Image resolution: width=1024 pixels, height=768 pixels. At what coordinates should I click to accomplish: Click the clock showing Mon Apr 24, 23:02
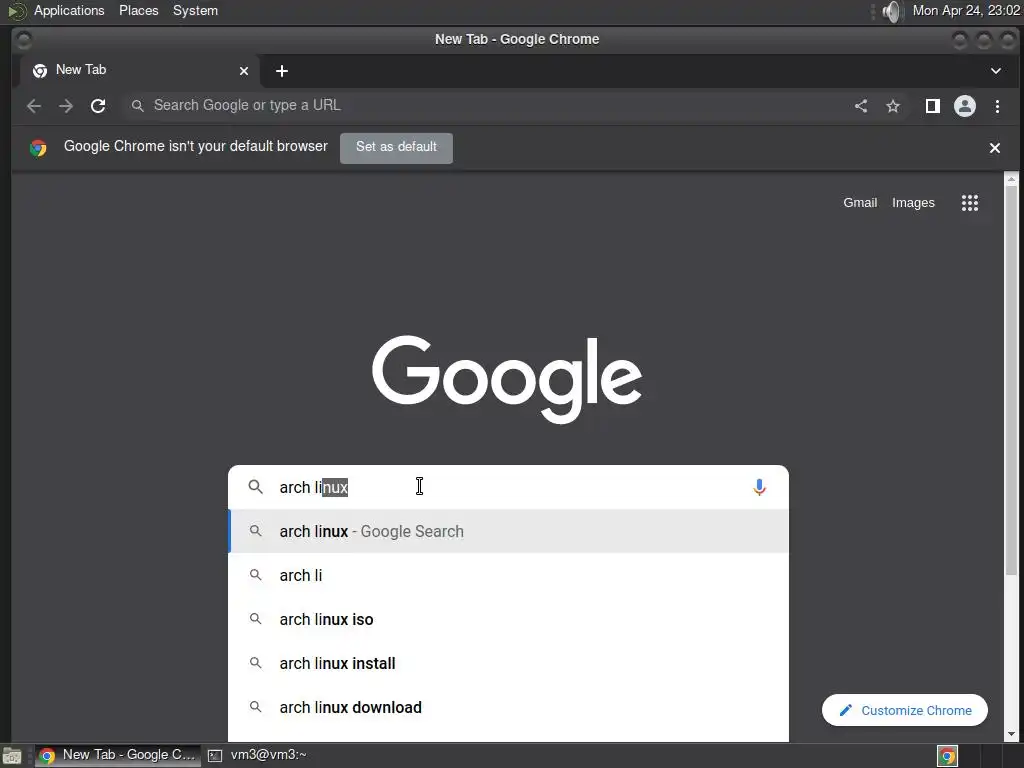click(x=965, y=11)
